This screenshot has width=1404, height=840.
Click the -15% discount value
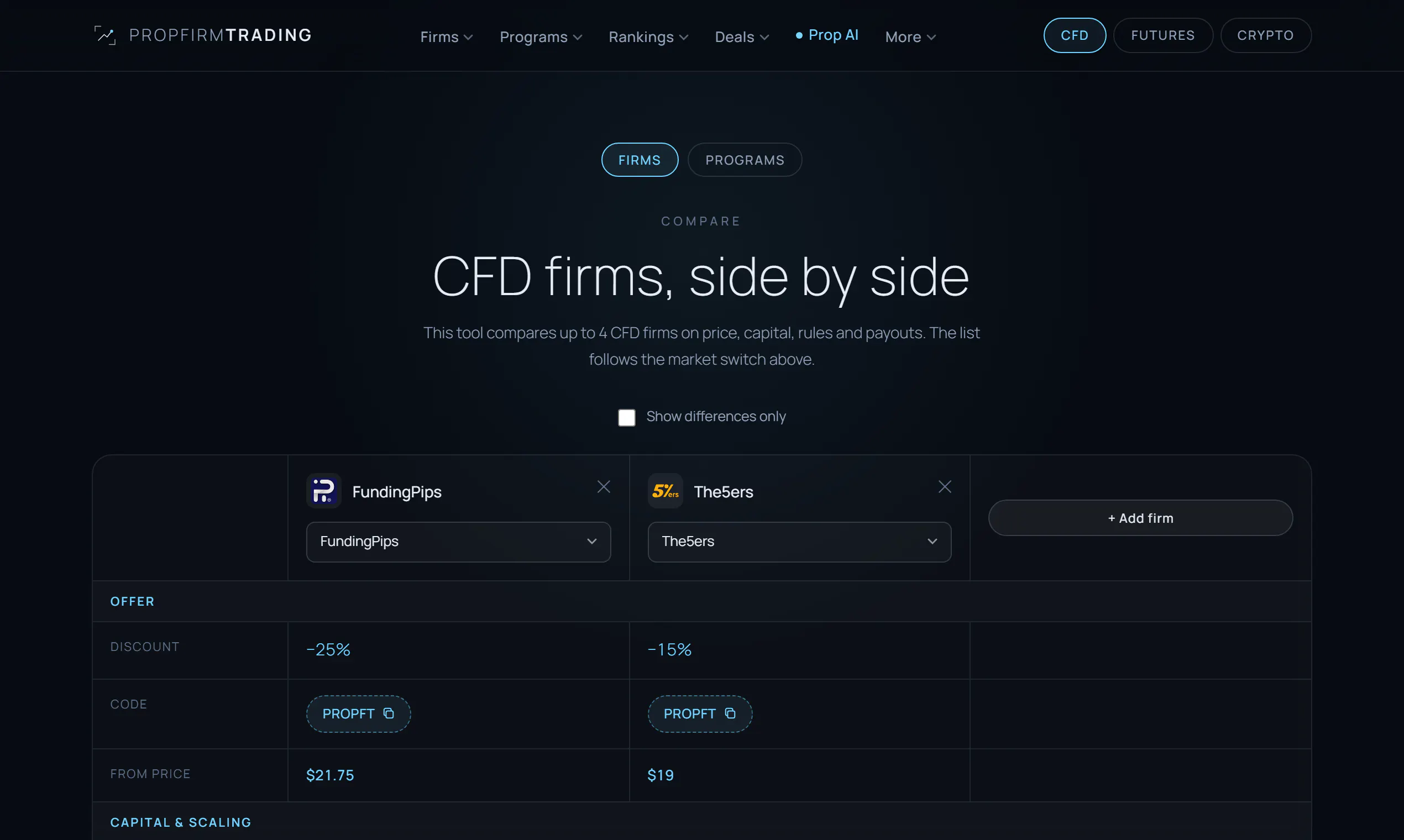pyautogui.click(x=670, y=649)
